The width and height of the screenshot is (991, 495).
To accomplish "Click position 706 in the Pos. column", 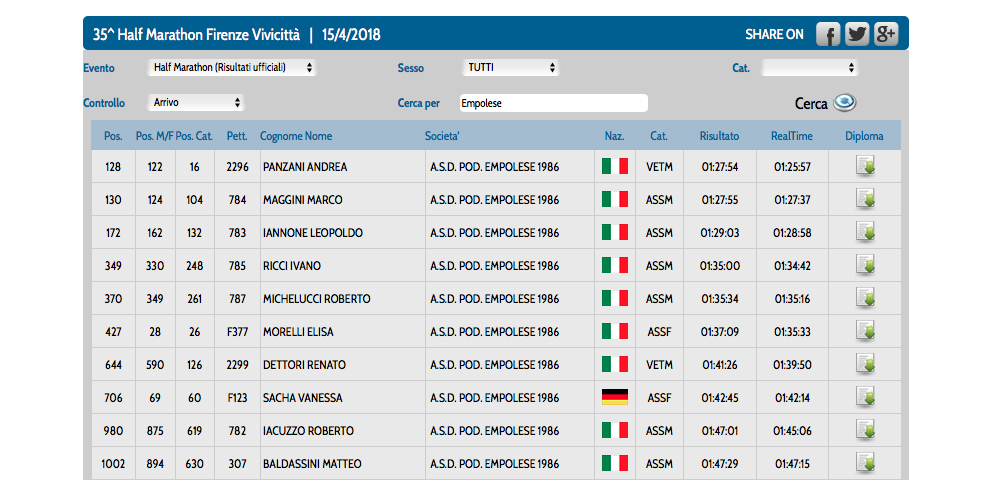I will pos(114,398).
